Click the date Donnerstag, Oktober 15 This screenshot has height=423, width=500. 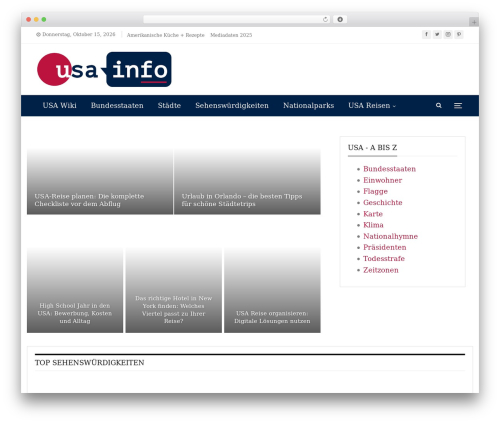[x=76, y=34]
